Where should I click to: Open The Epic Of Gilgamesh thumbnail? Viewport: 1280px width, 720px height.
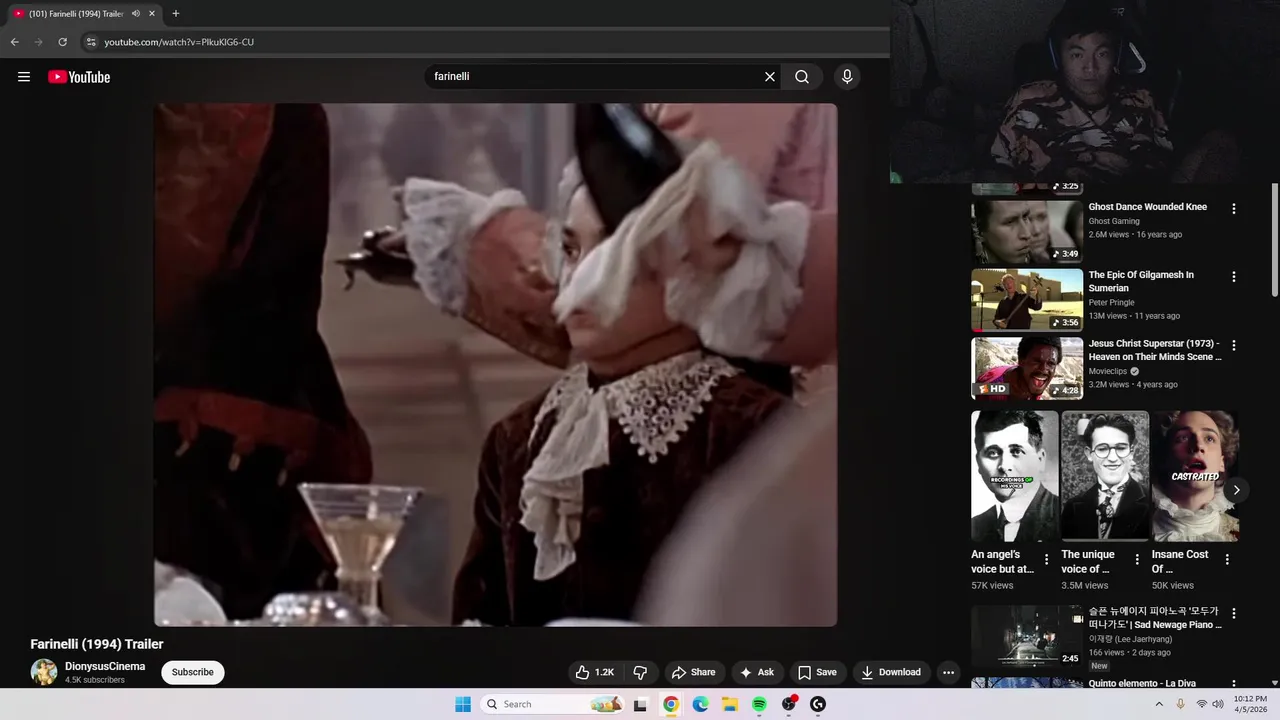[1027, 300]
